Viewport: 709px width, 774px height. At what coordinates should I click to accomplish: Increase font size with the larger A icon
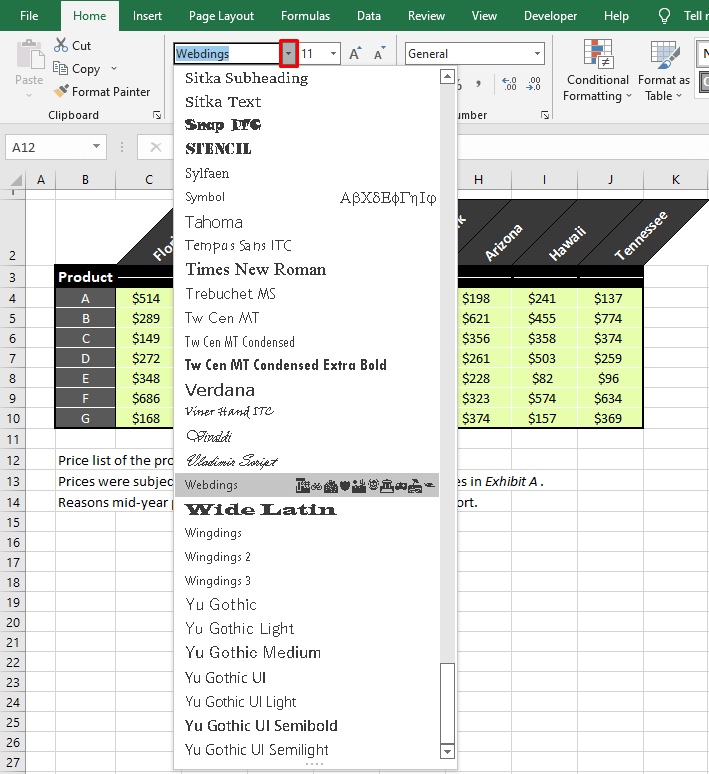coord(355,53)
